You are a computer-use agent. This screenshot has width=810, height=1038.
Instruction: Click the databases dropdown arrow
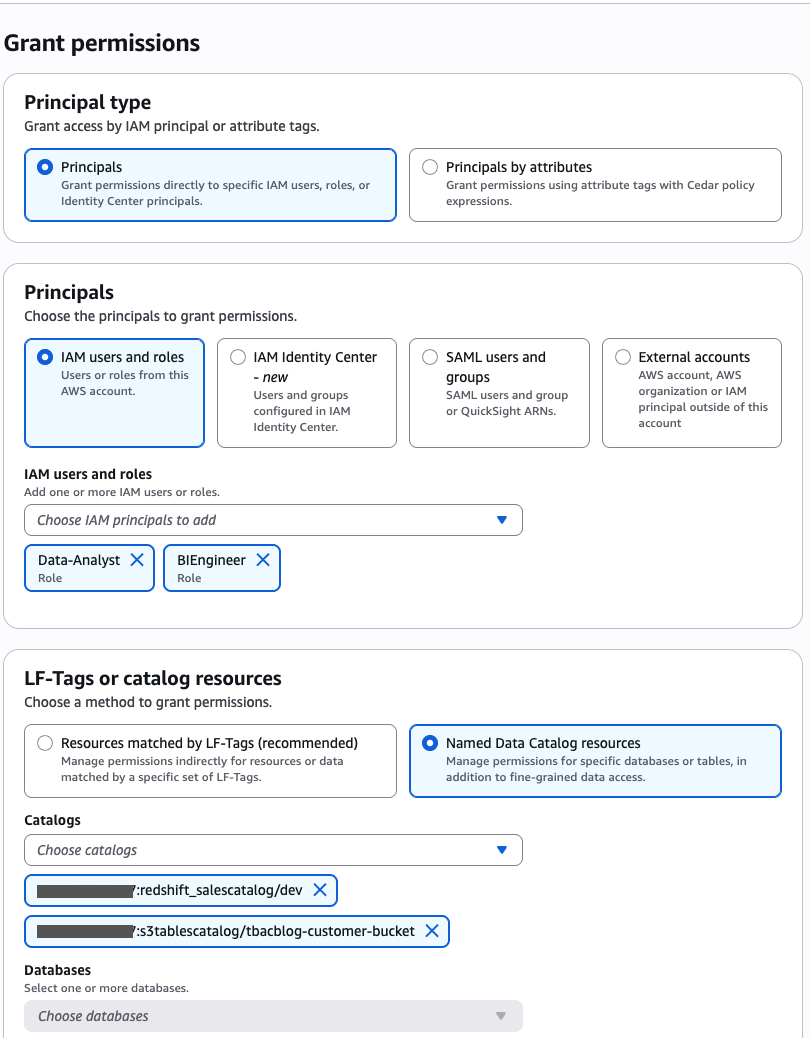(502, 1016)
